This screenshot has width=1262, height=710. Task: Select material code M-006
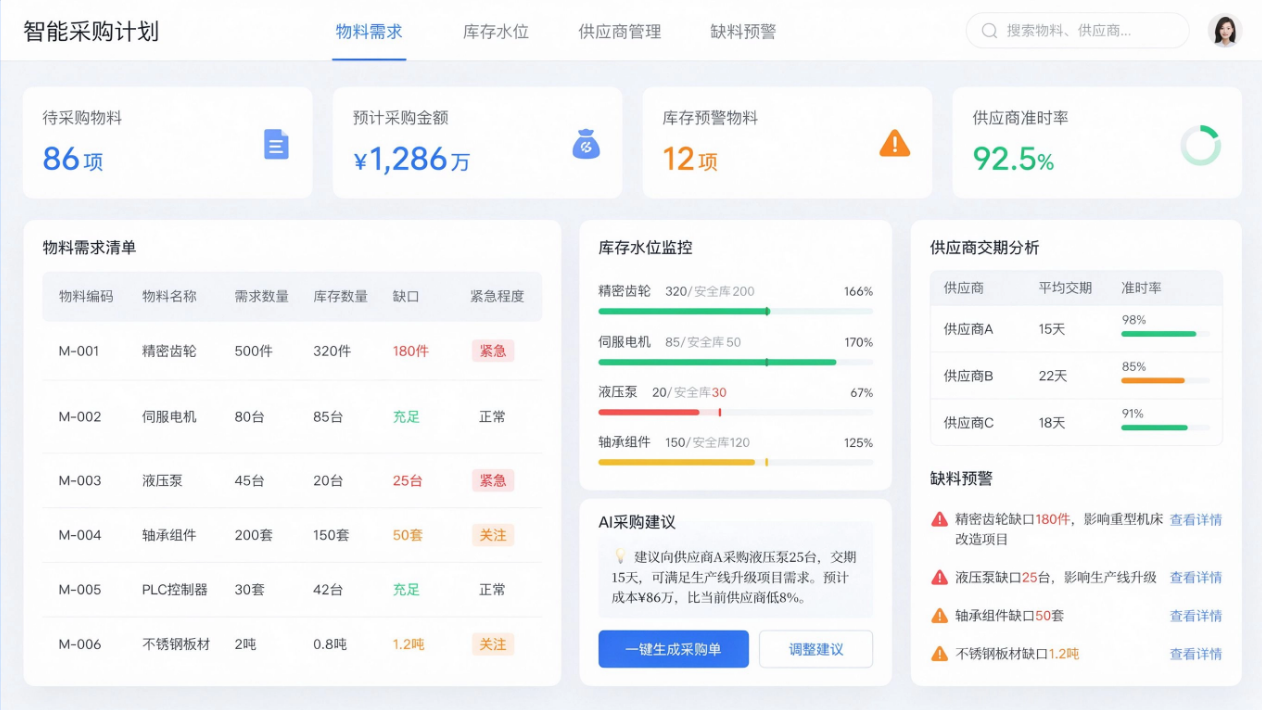80,644
